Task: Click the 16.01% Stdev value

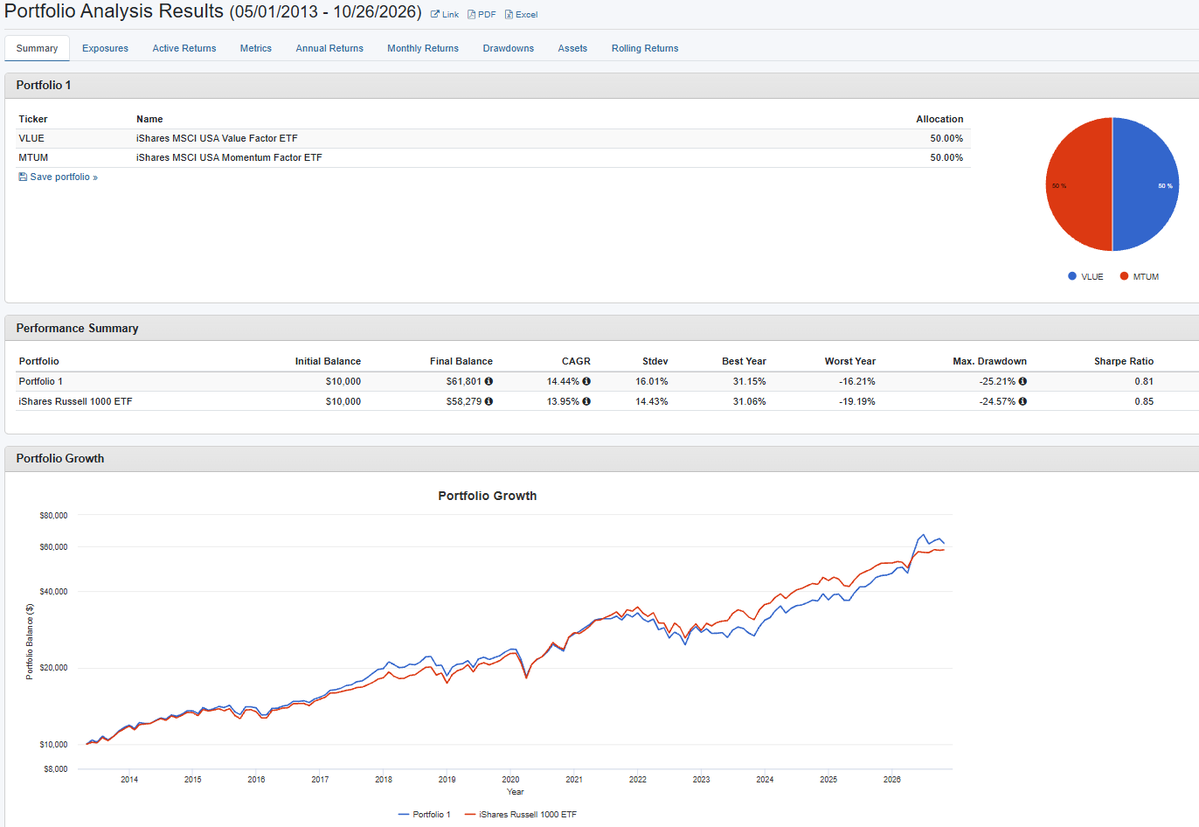Action: point(651,381)
